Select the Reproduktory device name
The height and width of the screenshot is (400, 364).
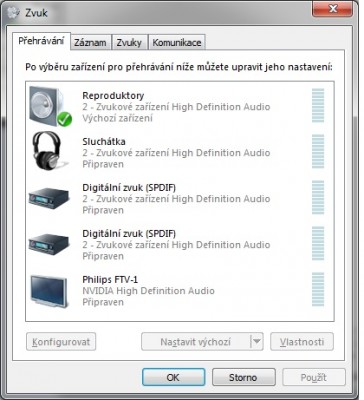(113, 96)
